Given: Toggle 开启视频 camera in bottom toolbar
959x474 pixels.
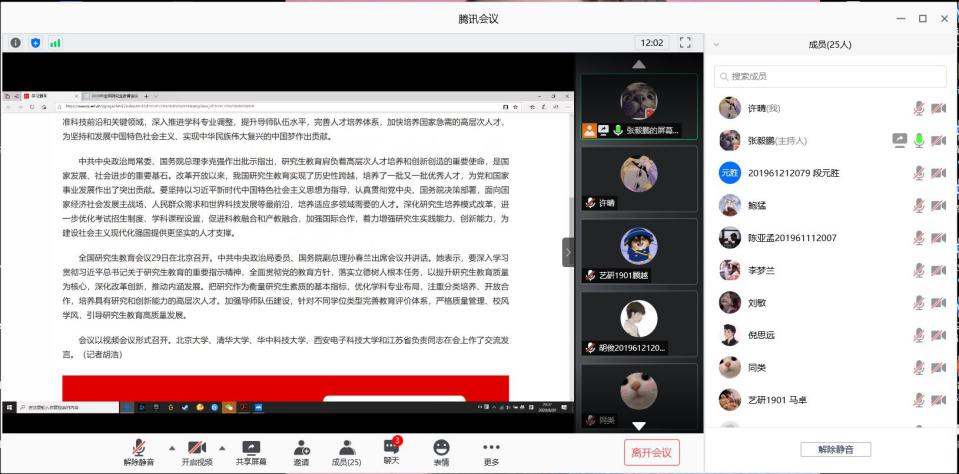Looking at the screenshot, I should pyautogui.click(x=196, y=452).
